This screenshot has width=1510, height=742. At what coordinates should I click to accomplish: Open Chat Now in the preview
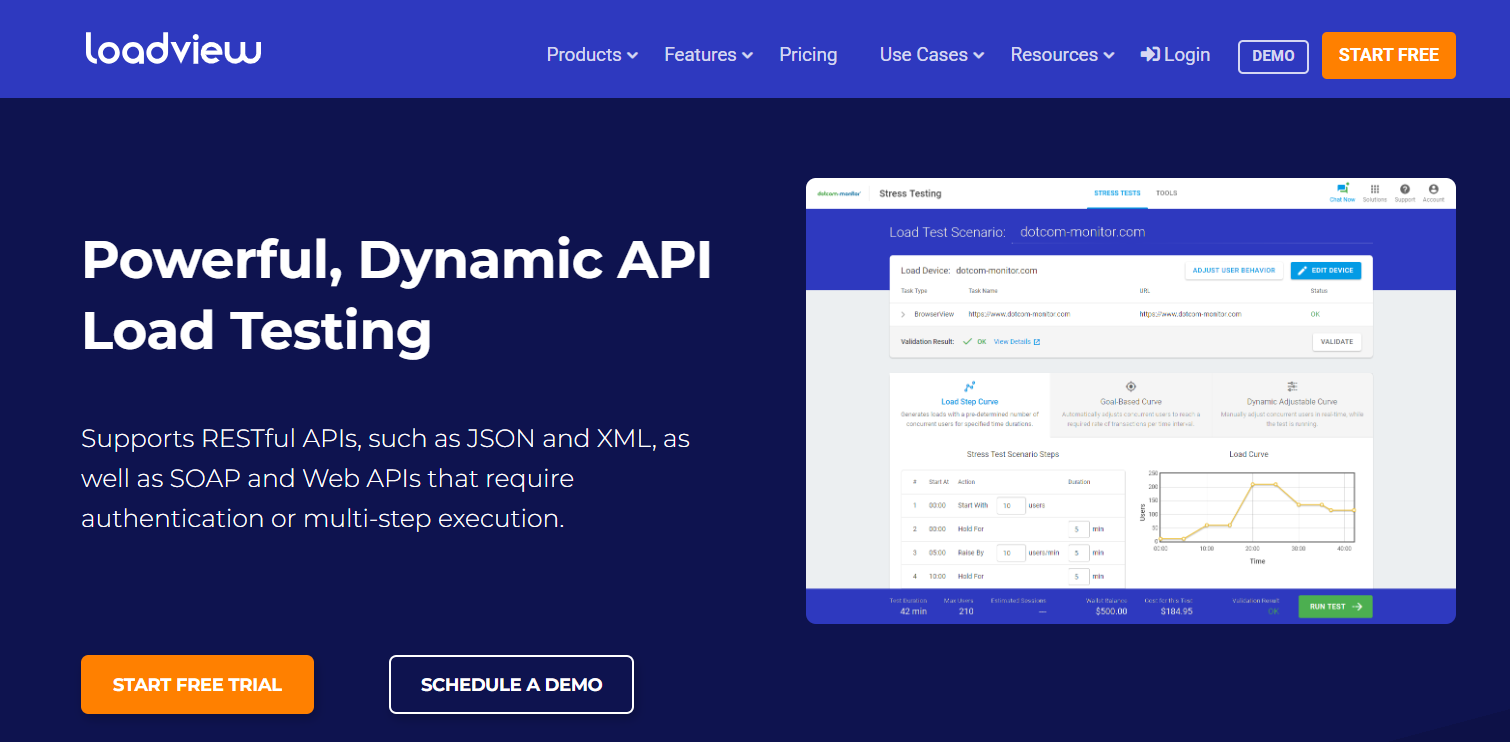point(1342,192)
